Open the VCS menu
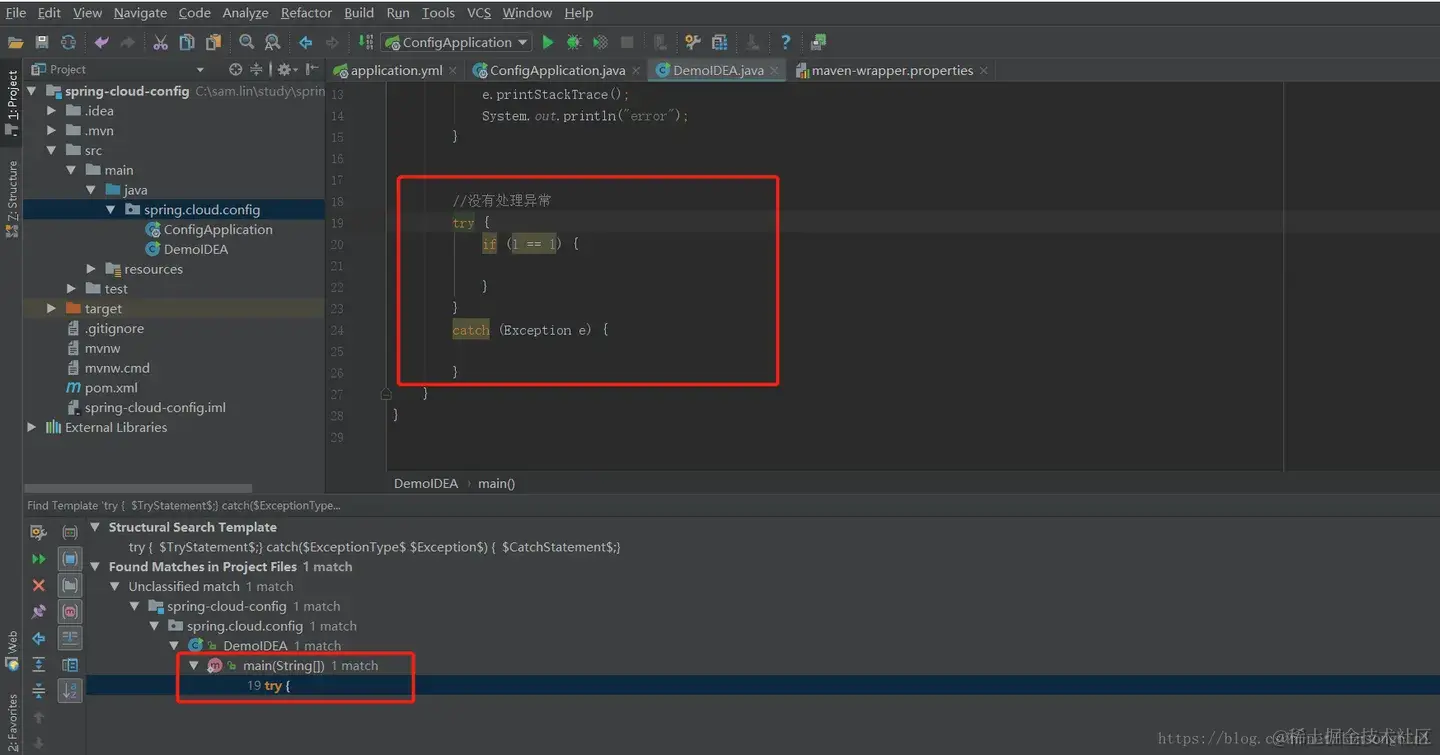This screenshot has width=1440, height=755. pyautogui.click(x=479, y=13)
